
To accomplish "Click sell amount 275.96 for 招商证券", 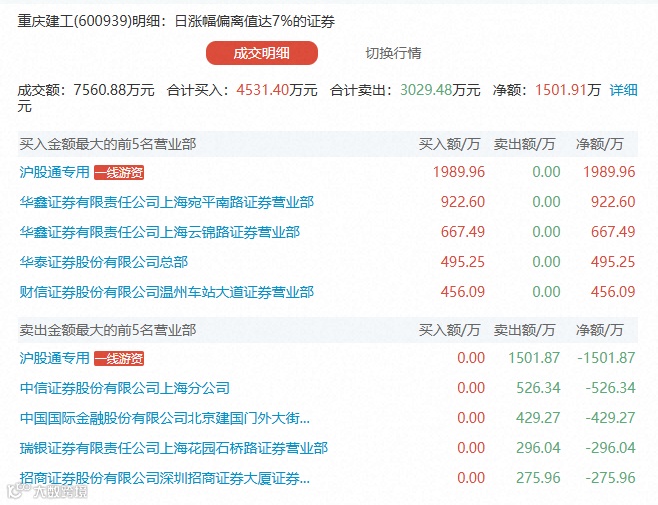I will 538,478.
